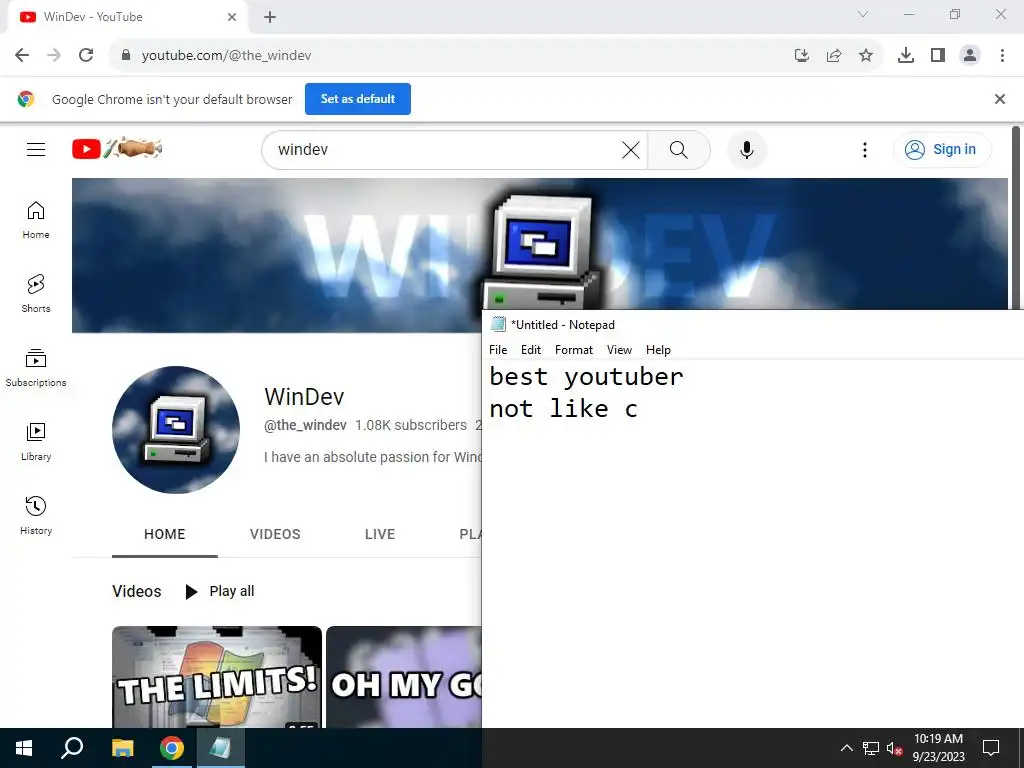This screenshot has height=768, width=1024.
Task: Click Notepad icon in taskbar
Action: 220,748
